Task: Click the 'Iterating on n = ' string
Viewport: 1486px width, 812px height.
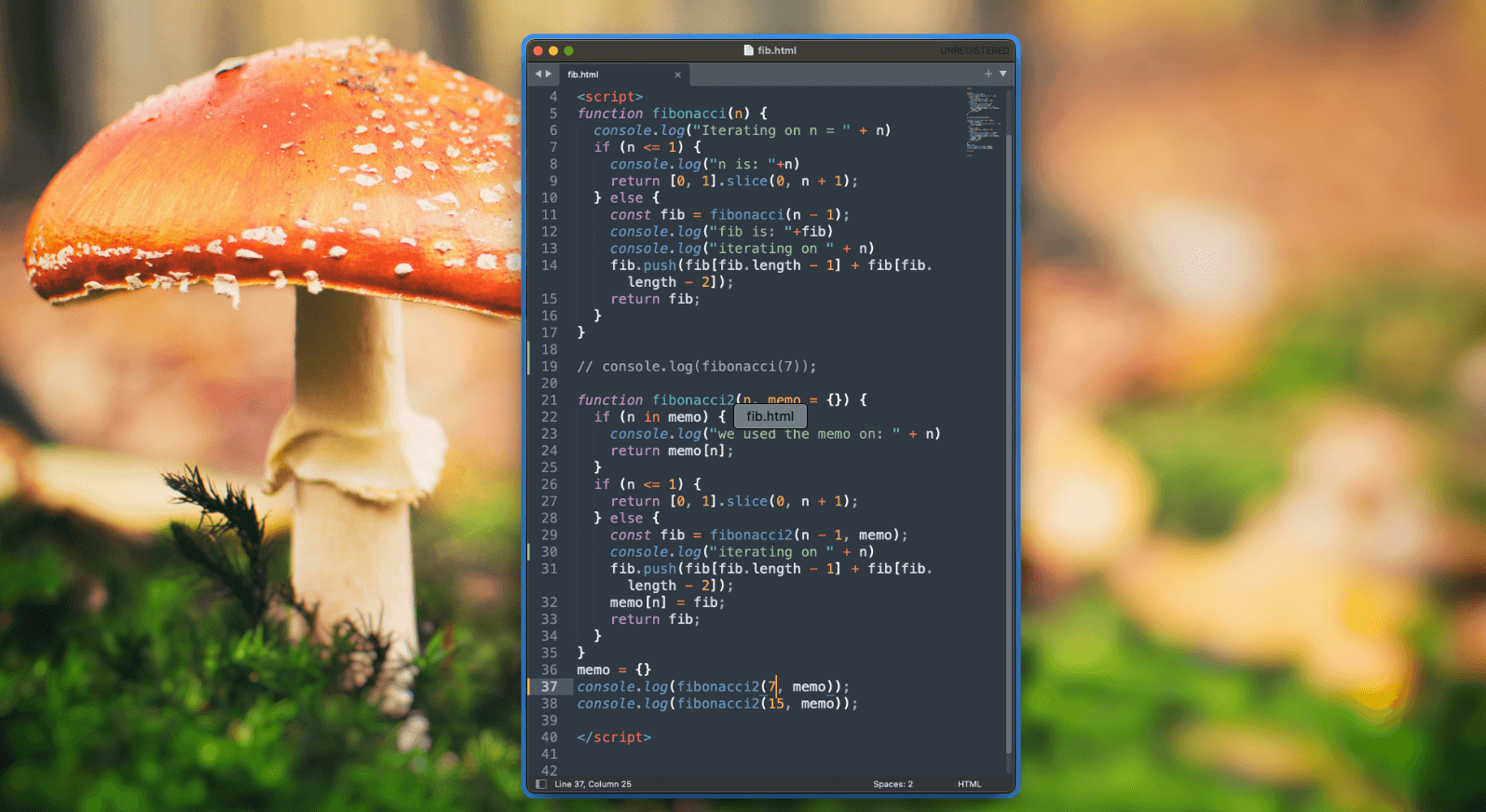Action: (771, 130)
